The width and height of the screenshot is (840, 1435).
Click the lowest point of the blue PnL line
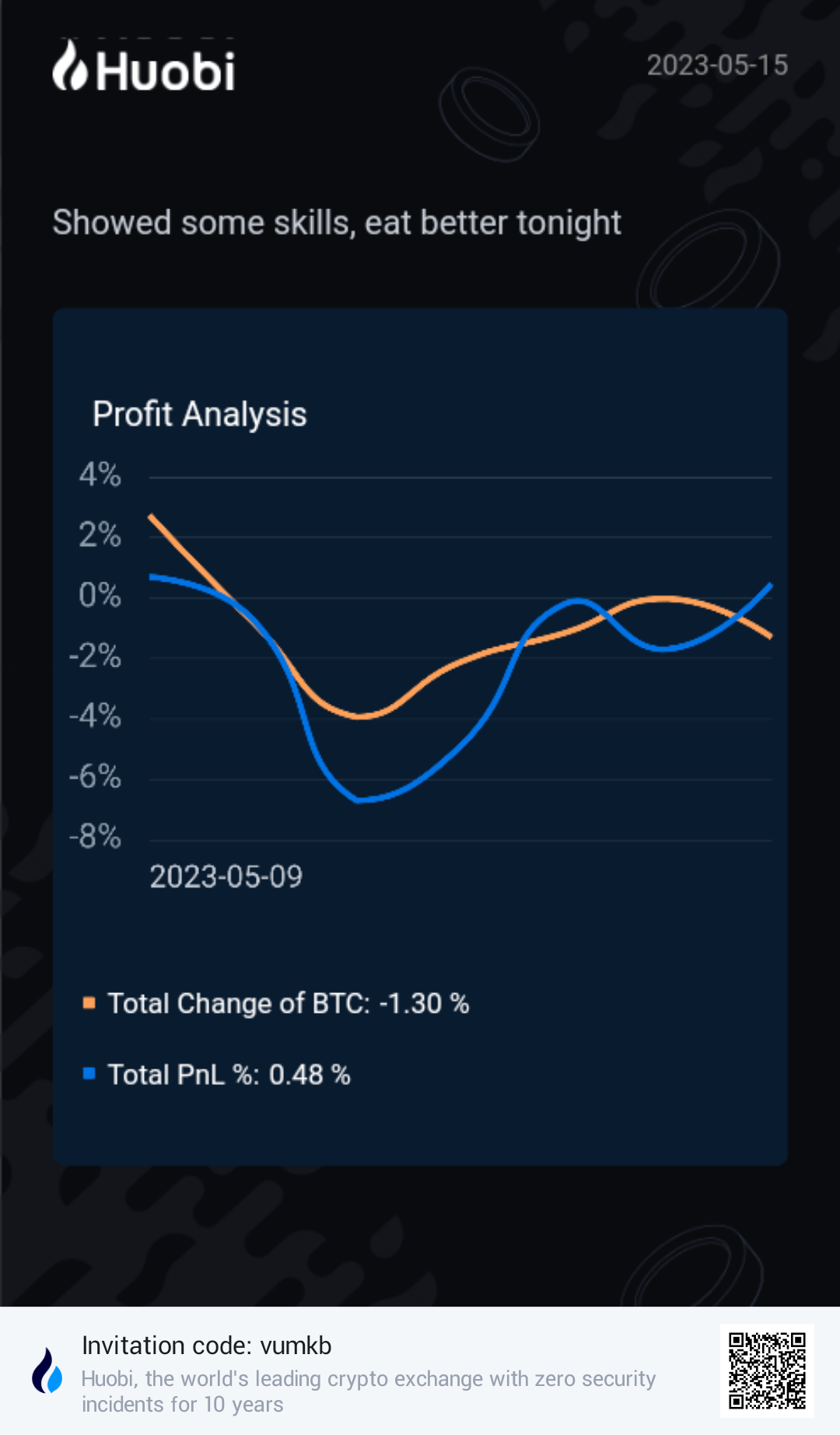(359, 800)
